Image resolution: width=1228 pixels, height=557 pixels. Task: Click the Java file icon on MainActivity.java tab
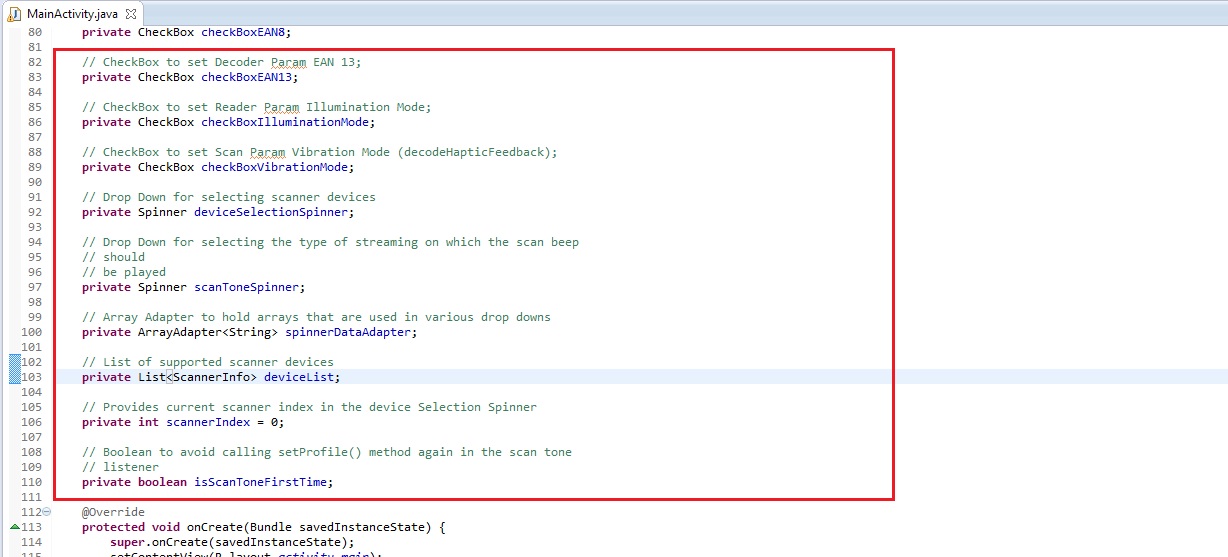point(15,14)
